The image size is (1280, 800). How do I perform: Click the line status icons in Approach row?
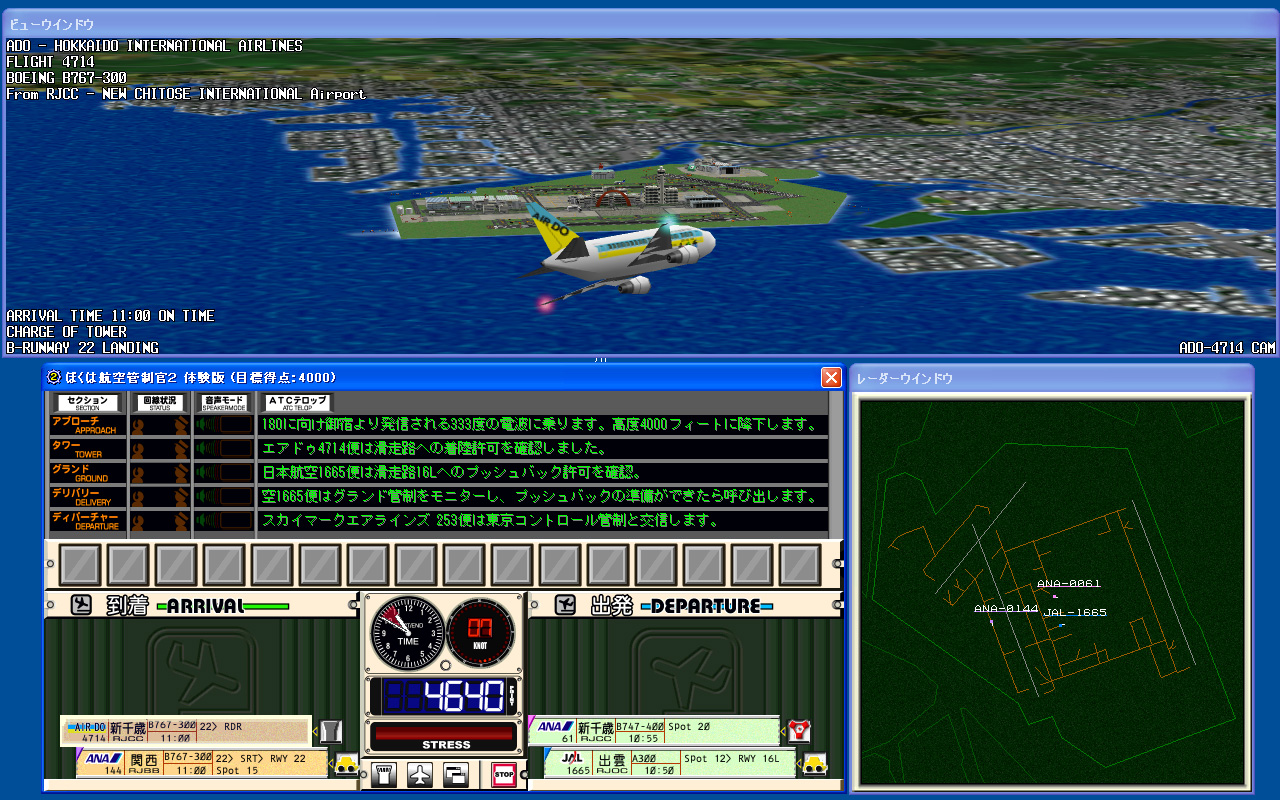click(x=160, y=424)
